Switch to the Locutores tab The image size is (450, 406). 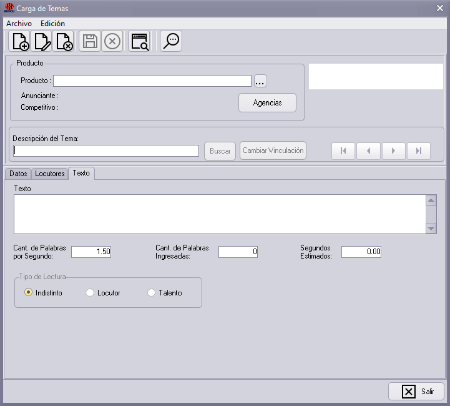(50, 174)
